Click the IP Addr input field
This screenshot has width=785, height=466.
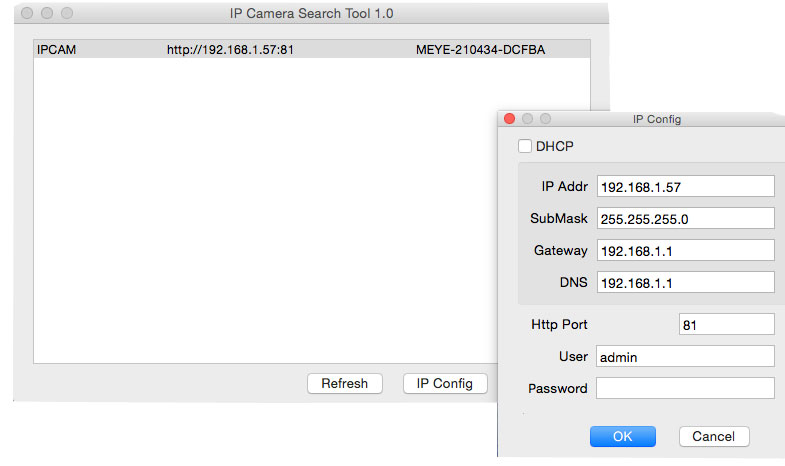coord(685,186)
